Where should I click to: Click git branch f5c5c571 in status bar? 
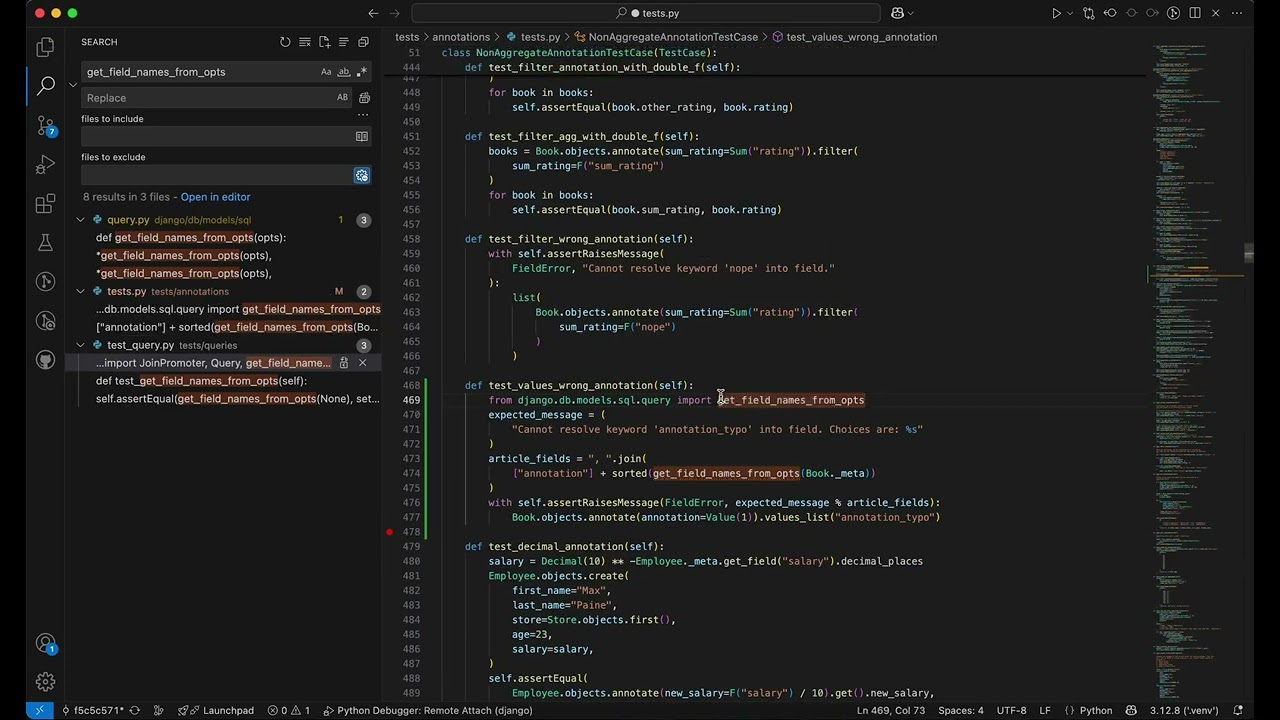(92, 710)
